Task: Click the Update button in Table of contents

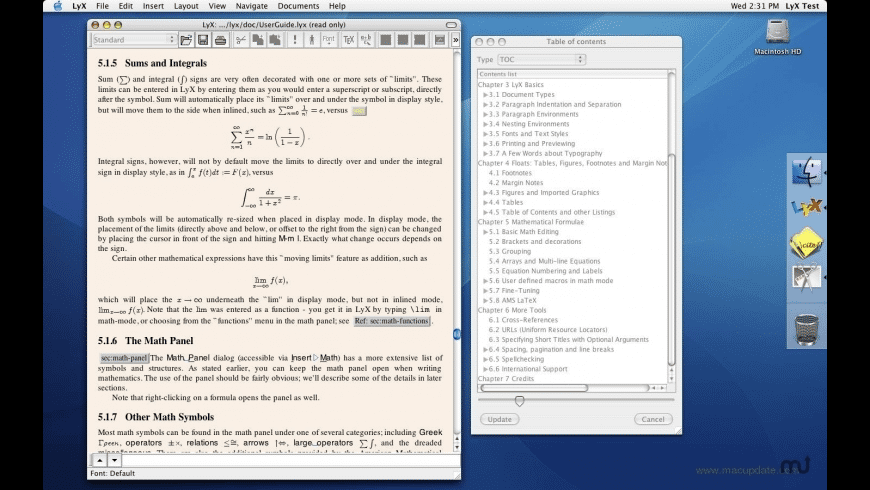Action: [x=499, y=420]
